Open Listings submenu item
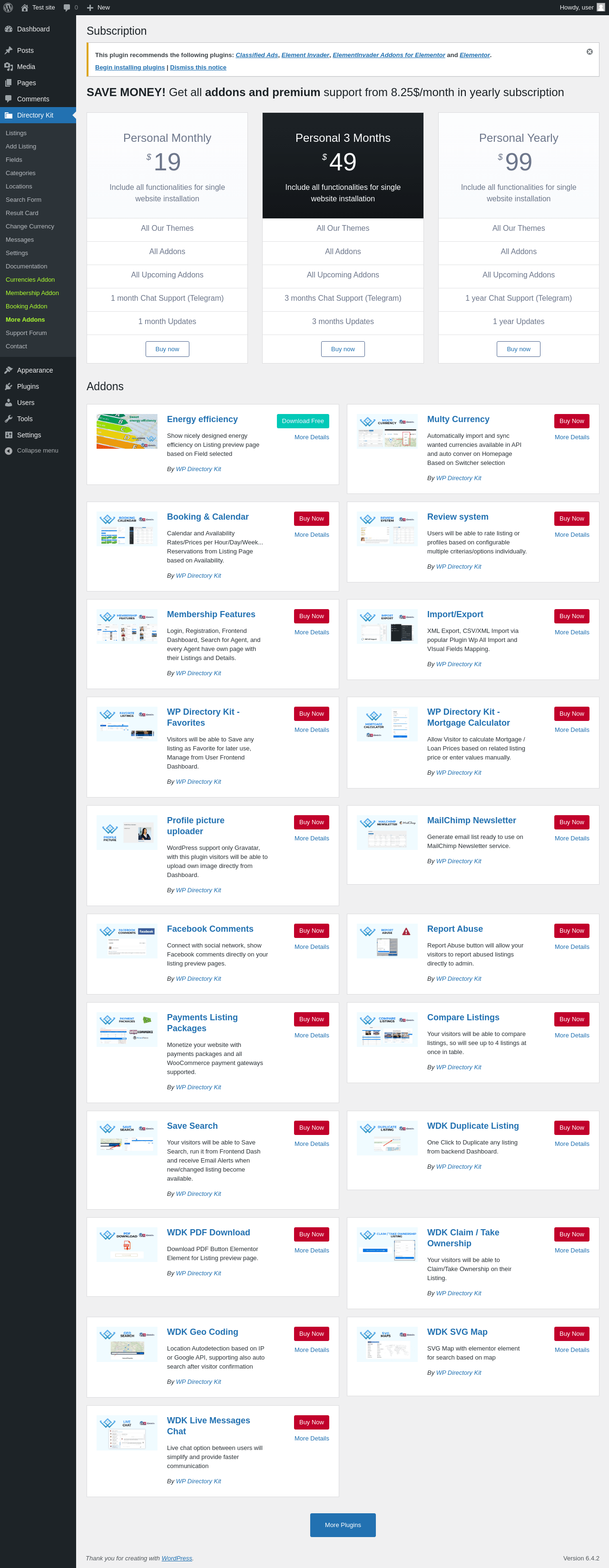This screenshot has width=609, height=1568. click(16, 133)
